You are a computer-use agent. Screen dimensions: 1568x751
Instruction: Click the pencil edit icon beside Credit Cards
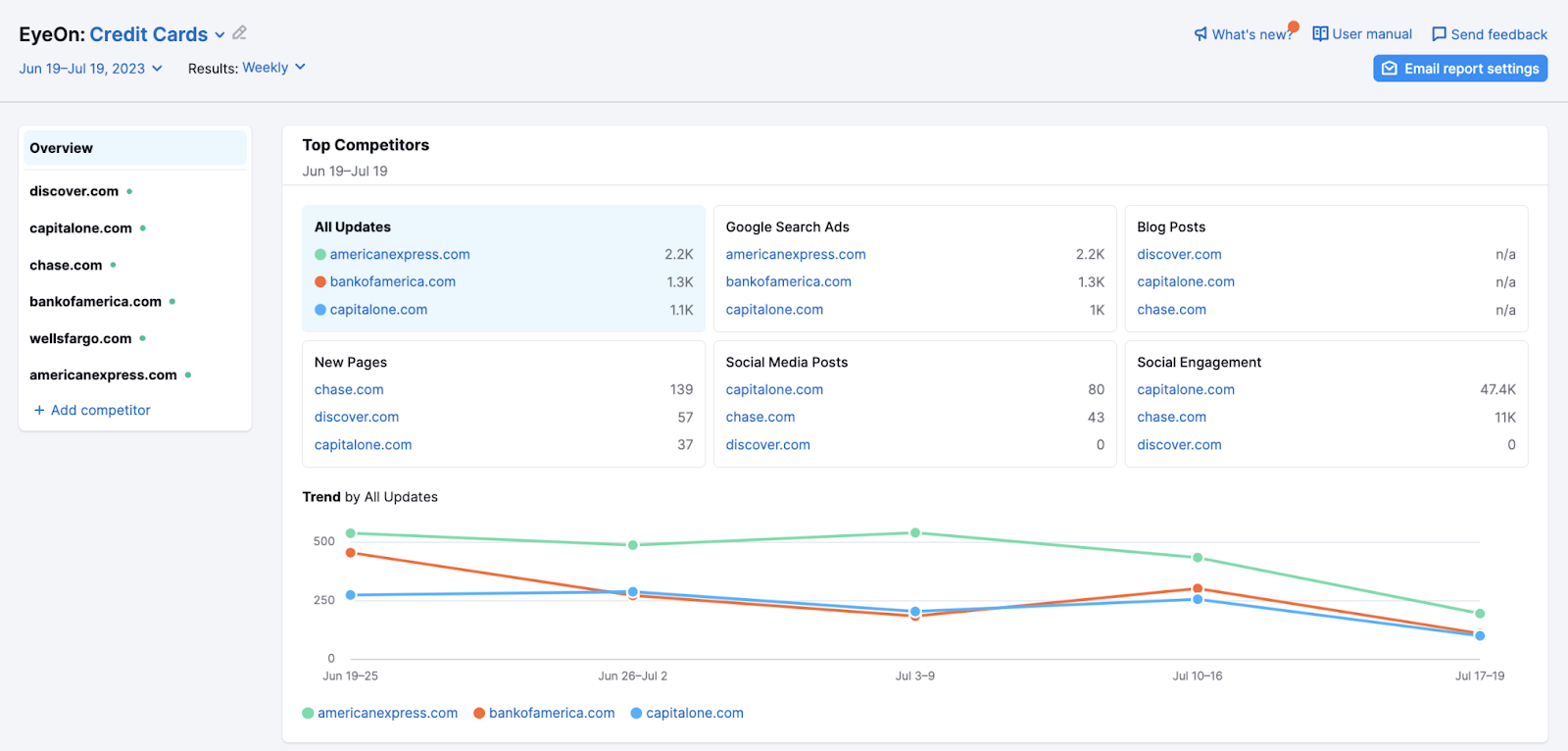tap(239, 33)
